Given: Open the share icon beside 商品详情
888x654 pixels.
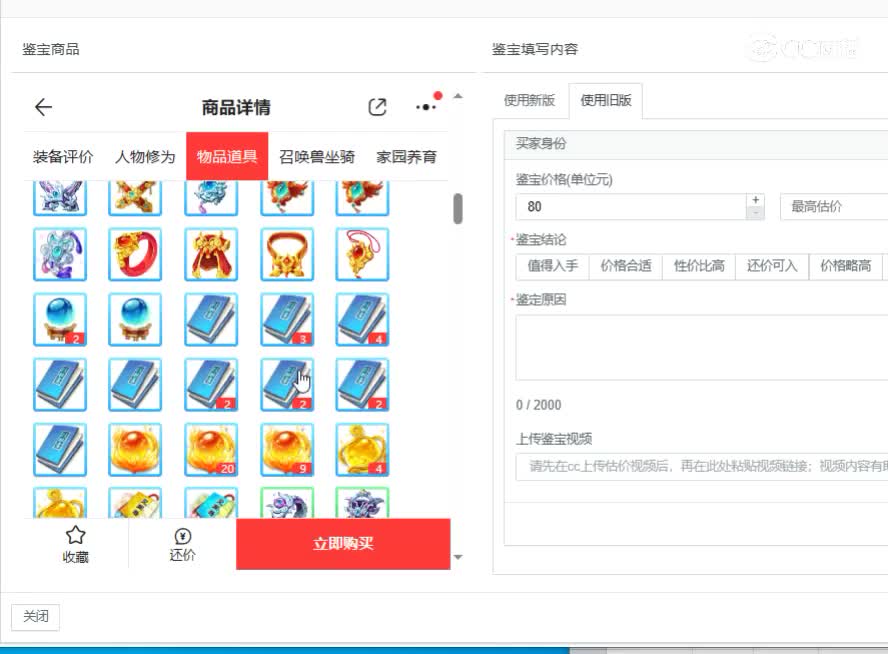Looking at the screenshot, I should point(377,106).
